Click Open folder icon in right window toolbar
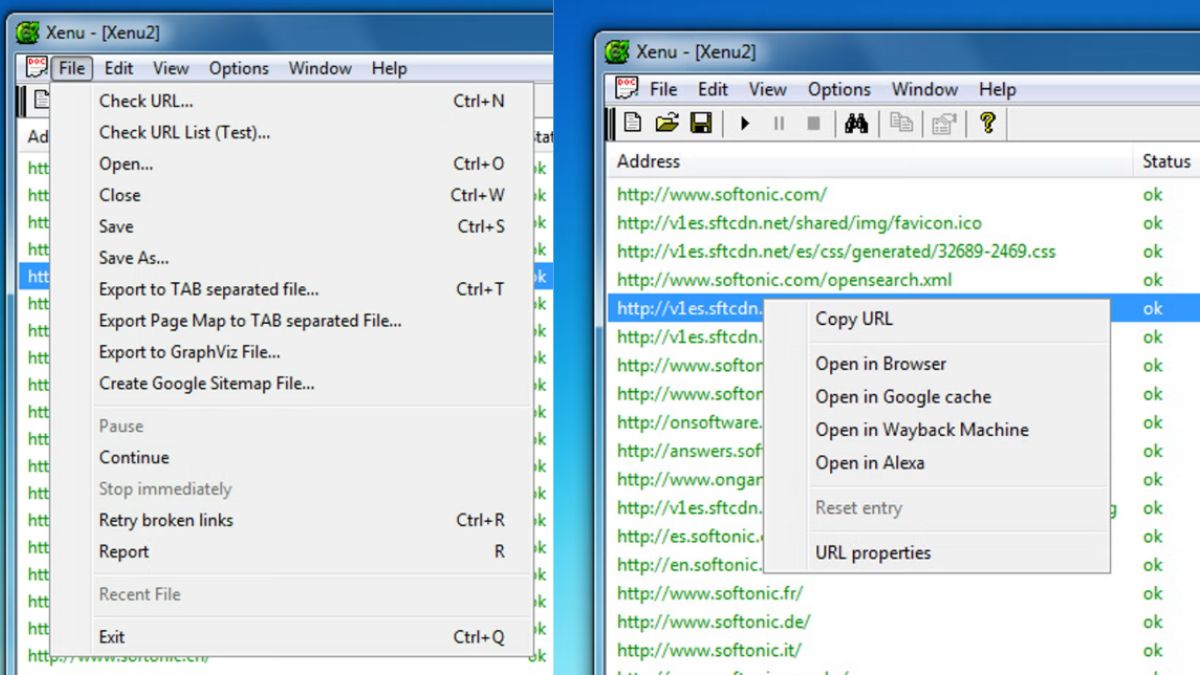This screenshot has width=1200, height=675. pos(666,123)
